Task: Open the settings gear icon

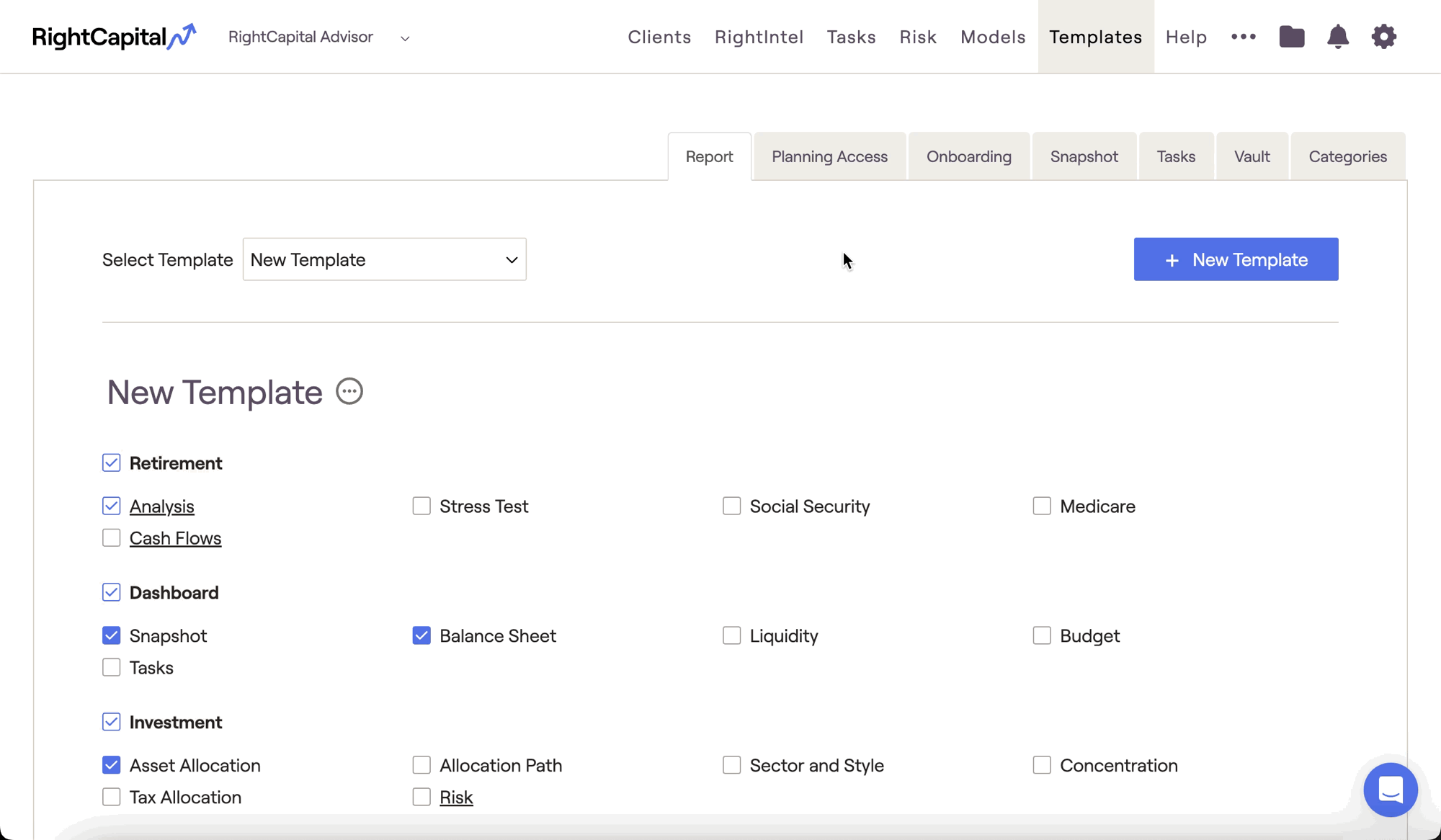Action: point(1384,37)
